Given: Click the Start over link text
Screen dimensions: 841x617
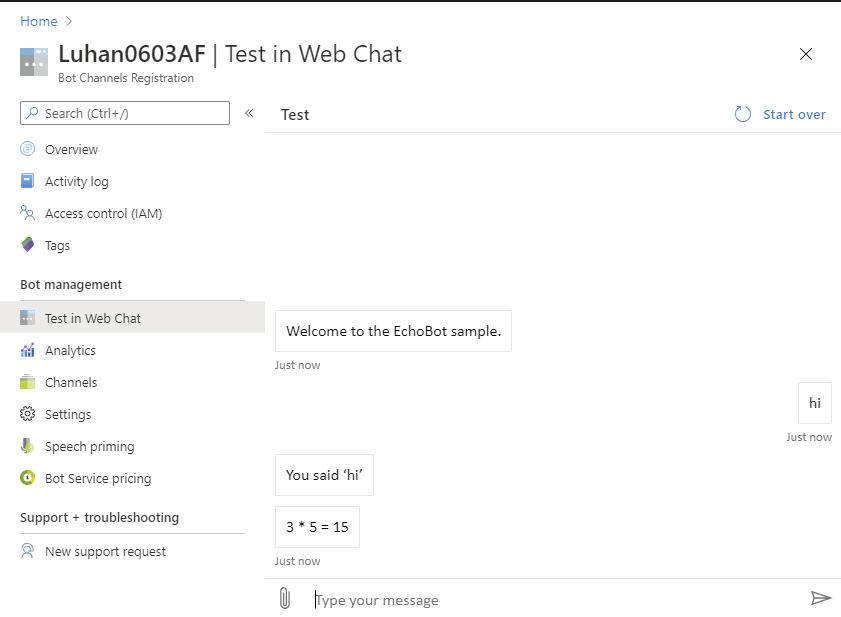Looking at the screenshot, I should point(794,114).
